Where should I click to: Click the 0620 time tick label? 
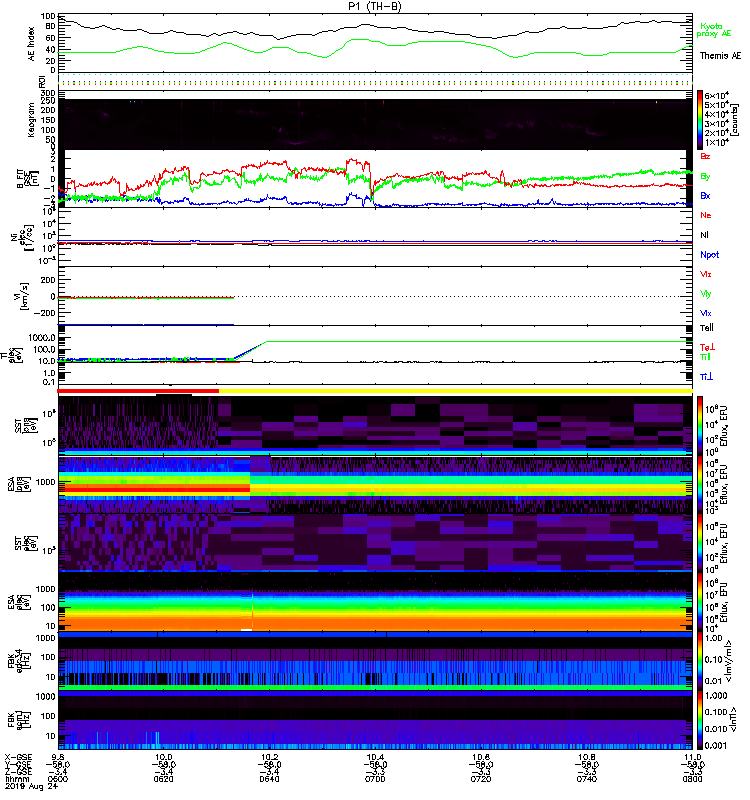click(x=163, y=779)
